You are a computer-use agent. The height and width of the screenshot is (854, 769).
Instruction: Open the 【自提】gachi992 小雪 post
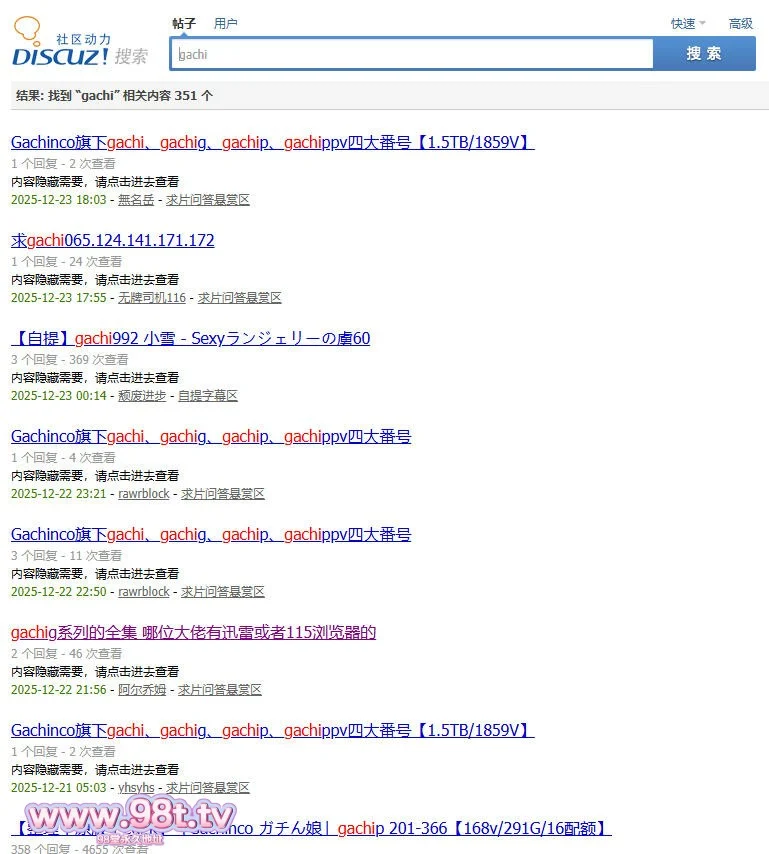(190, 338)
